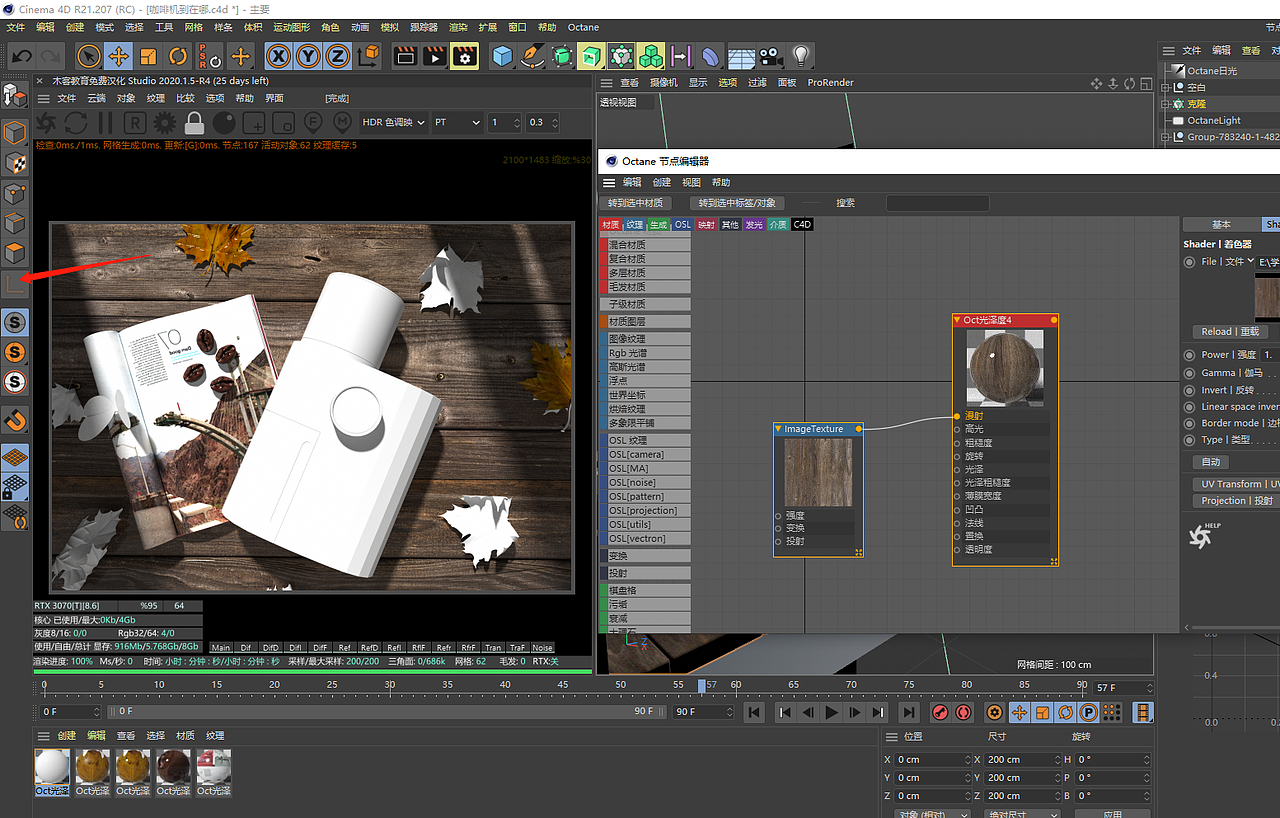Click the frame 57 playhead on timeline

pyautogui.click(x=702, y=686)
